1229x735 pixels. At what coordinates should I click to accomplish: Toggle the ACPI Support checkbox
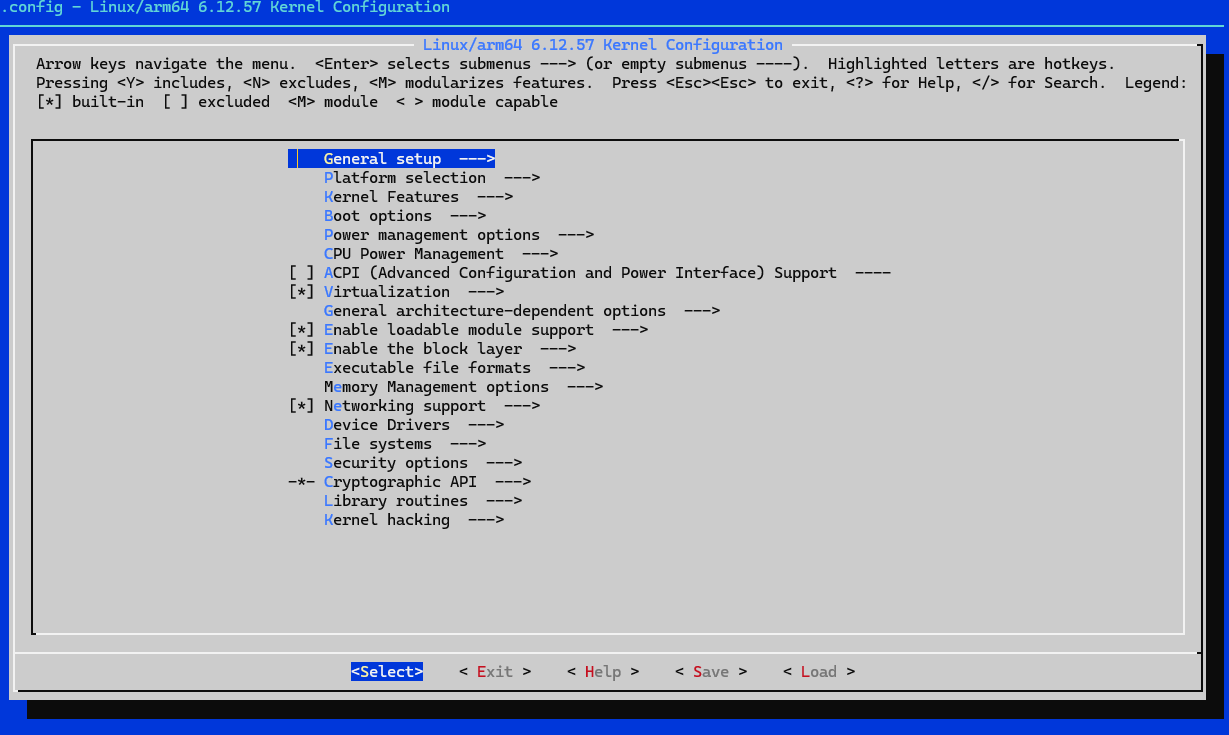[302, 273]
